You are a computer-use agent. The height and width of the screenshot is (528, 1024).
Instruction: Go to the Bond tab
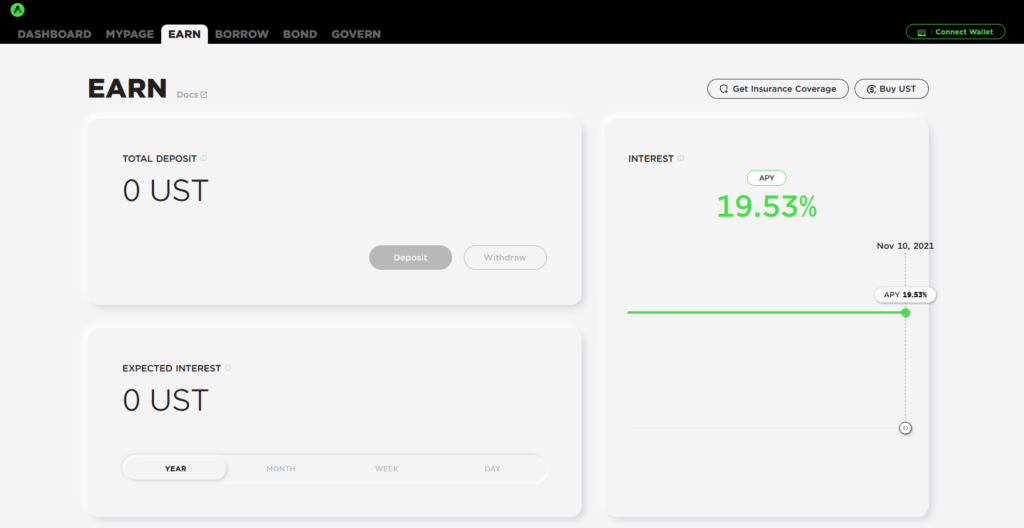pyautogui.click(x=300, y=34)
